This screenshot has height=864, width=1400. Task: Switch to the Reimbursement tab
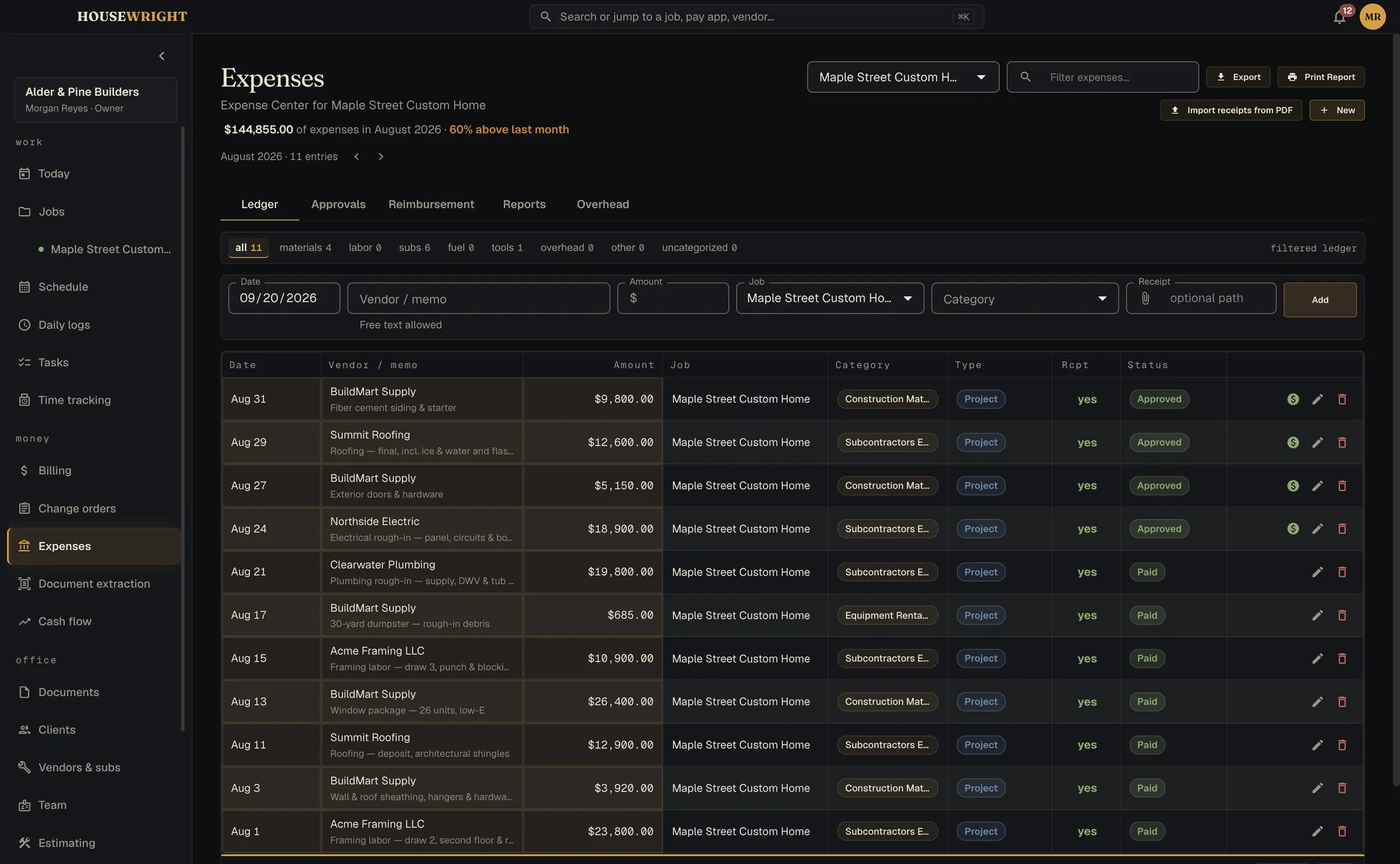point(431,204)
